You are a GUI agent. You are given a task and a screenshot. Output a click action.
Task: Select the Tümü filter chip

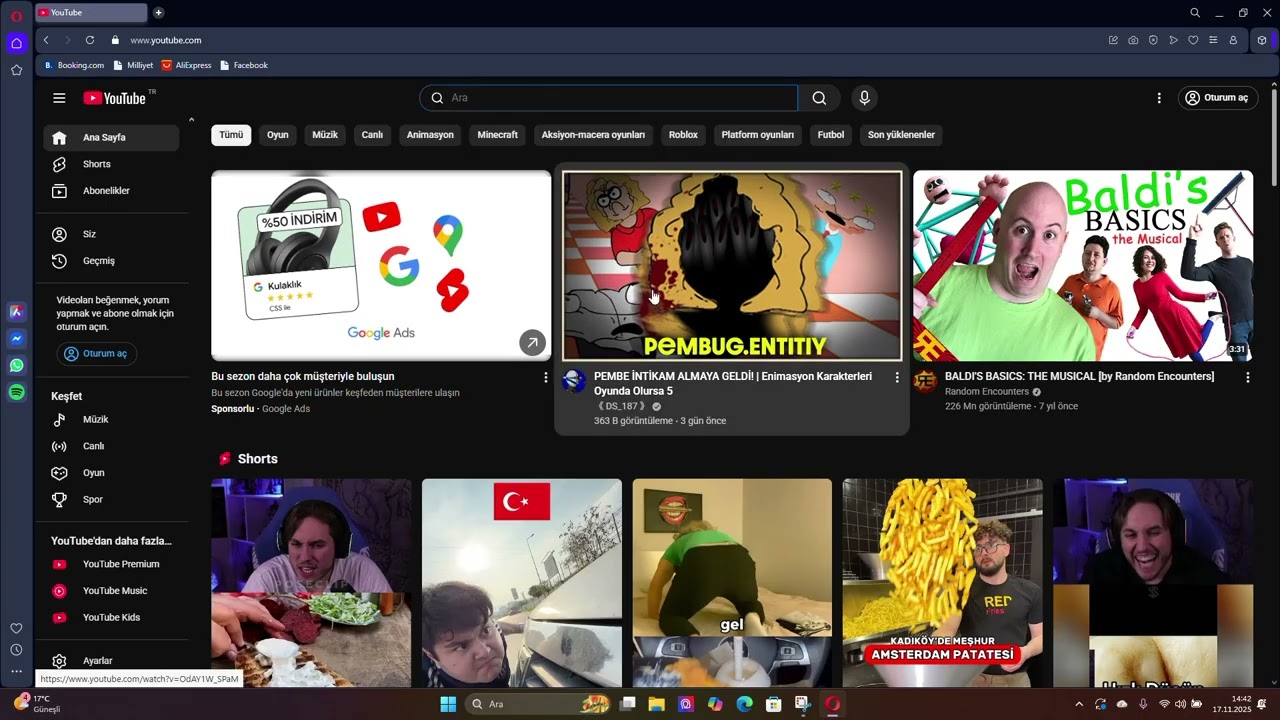[x=231, y=135]
